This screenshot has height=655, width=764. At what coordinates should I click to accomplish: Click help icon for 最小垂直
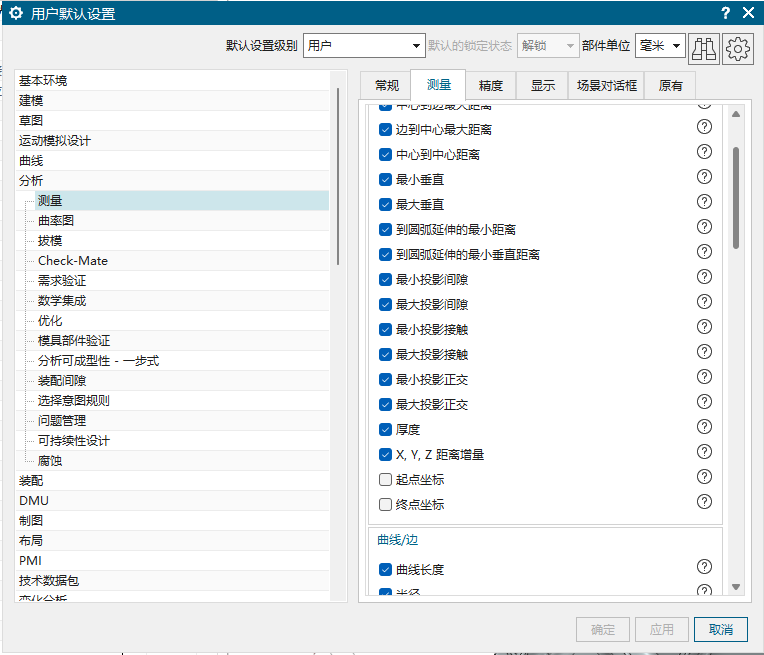pyautogui.click(x=704, y=176)
